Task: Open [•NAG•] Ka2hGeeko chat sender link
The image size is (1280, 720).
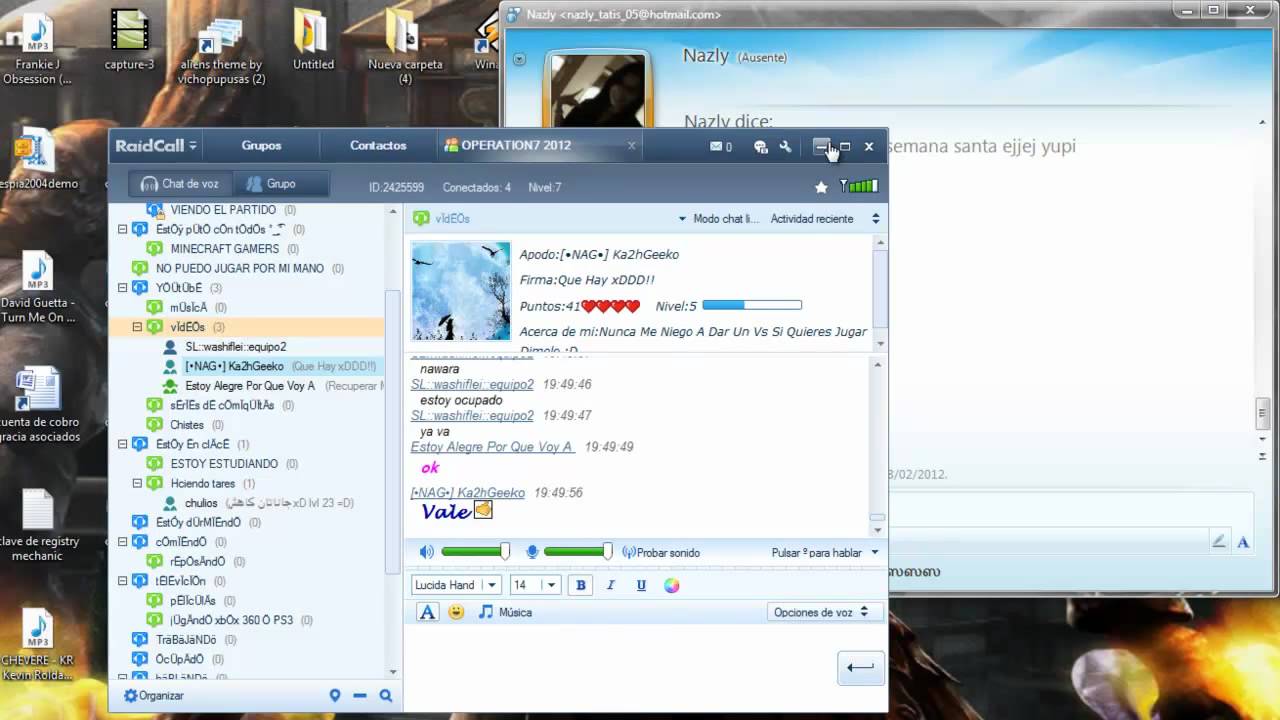Action: point(467,493)
